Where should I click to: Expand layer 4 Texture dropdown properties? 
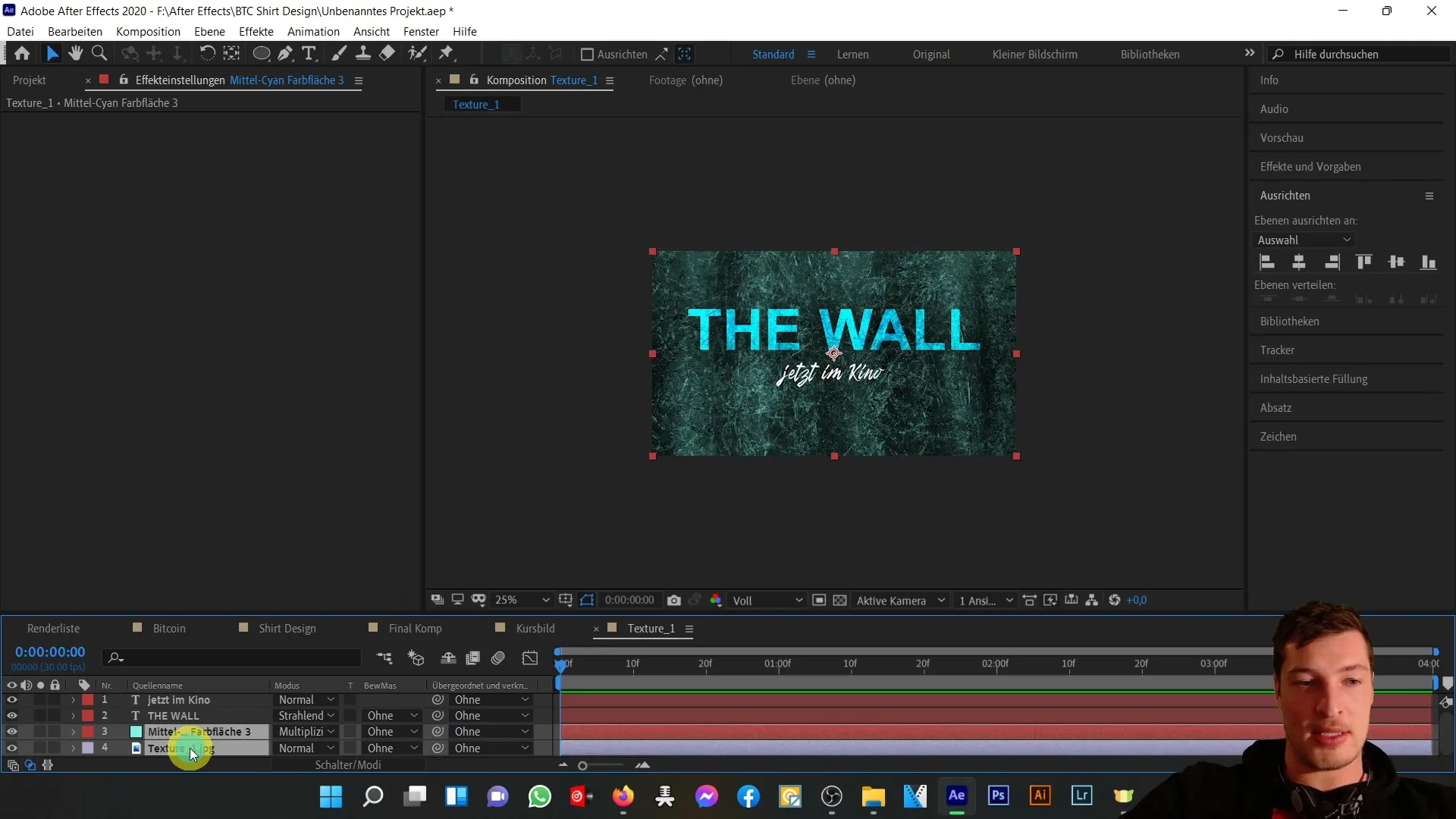tap(73, 748)
